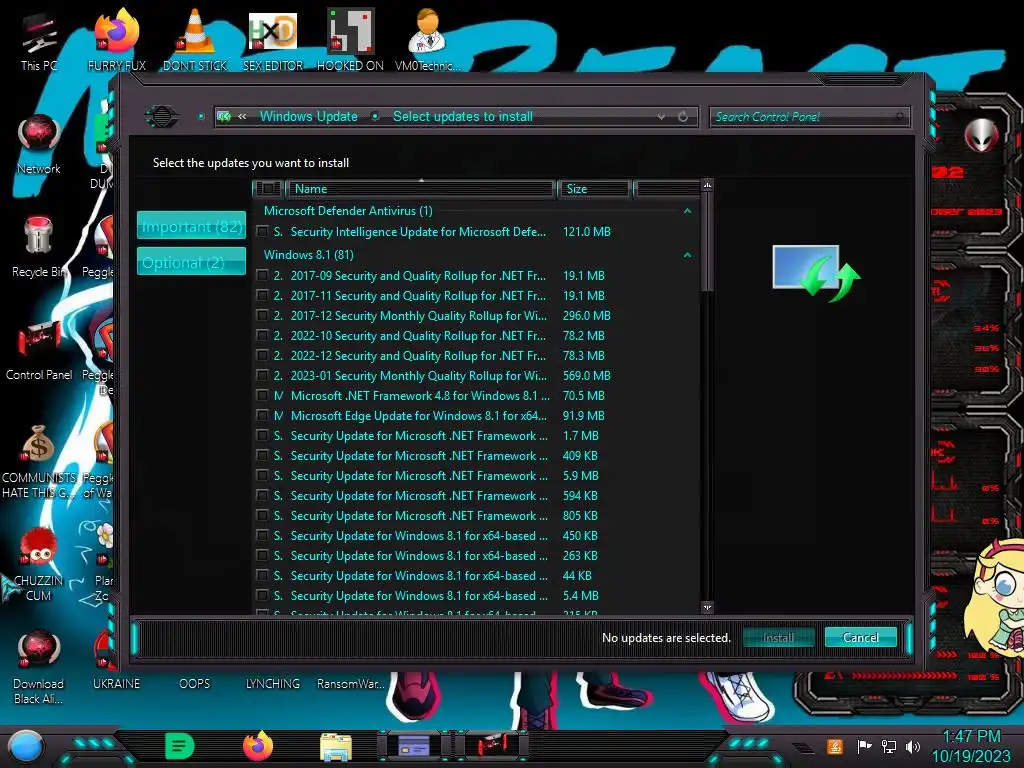Open the RansomWar desktop shortcut
Image resolution: width=1024 pixels, height=768 pixels.
350,683
